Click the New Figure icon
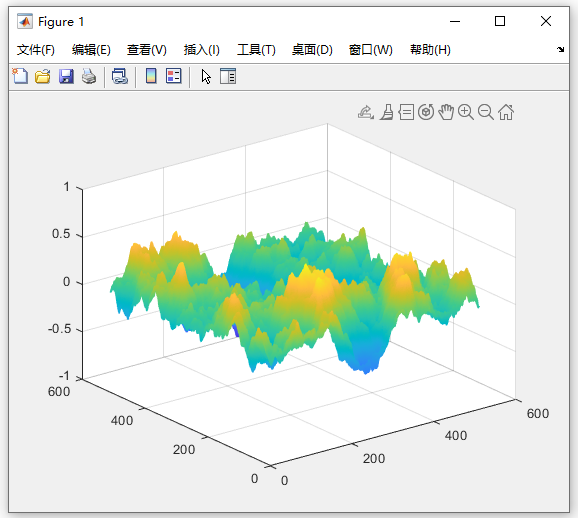578x518 pixels. pos(20,76)
